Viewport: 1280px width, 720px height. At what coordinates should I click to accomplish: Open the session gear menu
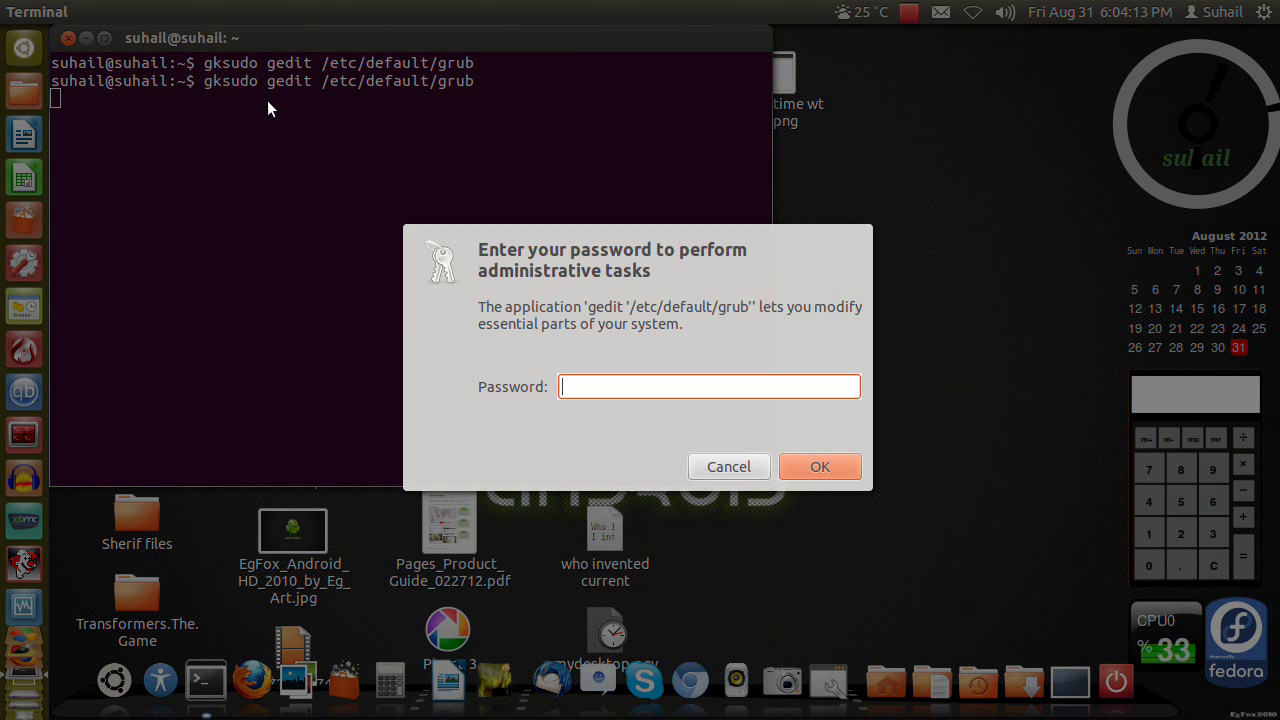click(1266, 12)
